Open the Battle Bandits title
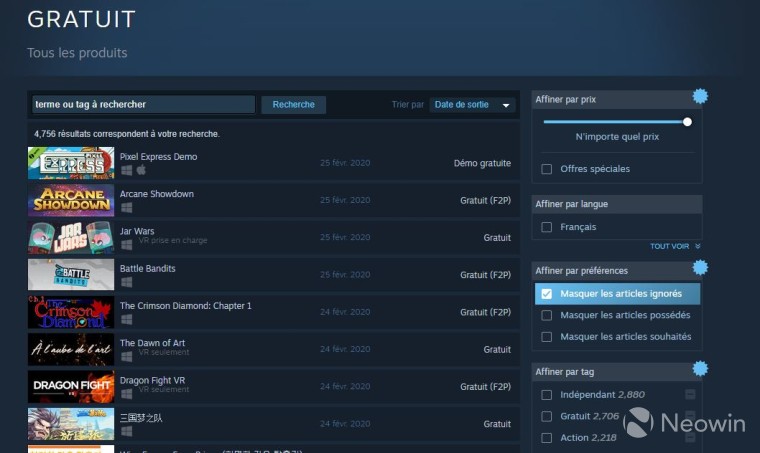Screen dimensions: 760x453 coord(147,268)
